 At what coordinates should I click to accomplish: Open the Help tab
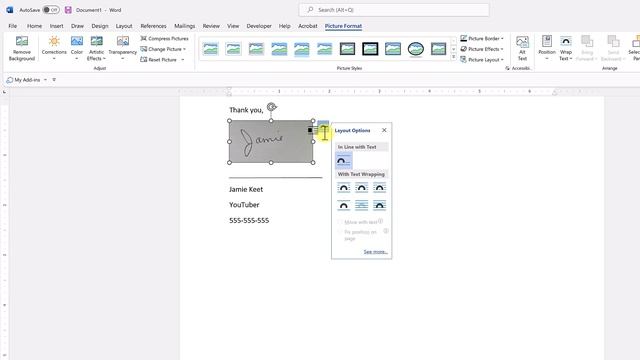pos(284,26)
